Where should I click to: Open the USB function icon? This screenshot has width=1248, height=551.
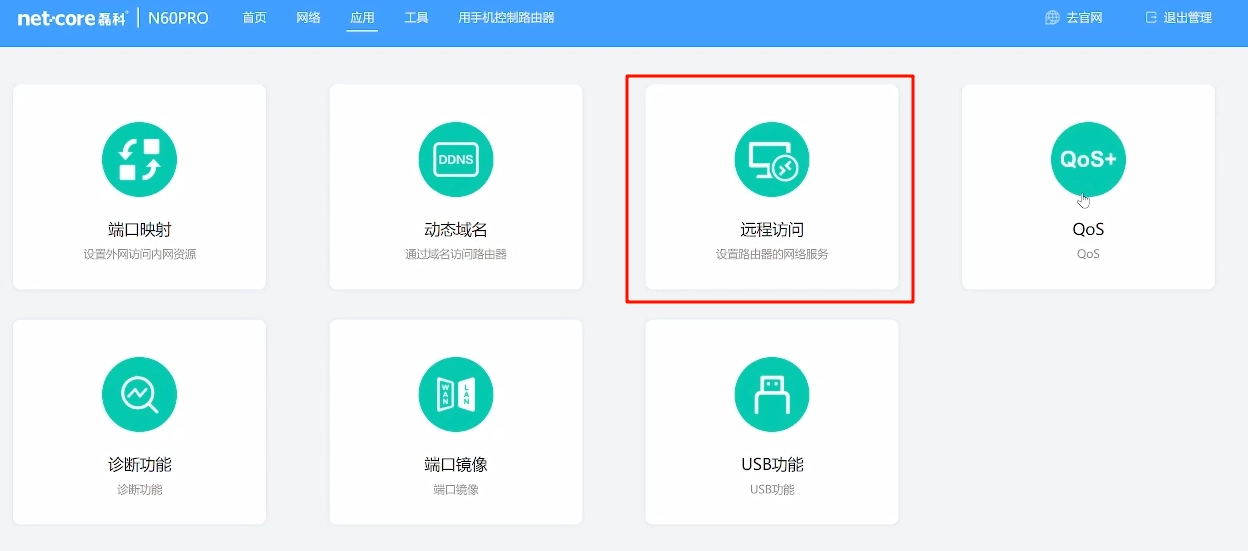771,395
